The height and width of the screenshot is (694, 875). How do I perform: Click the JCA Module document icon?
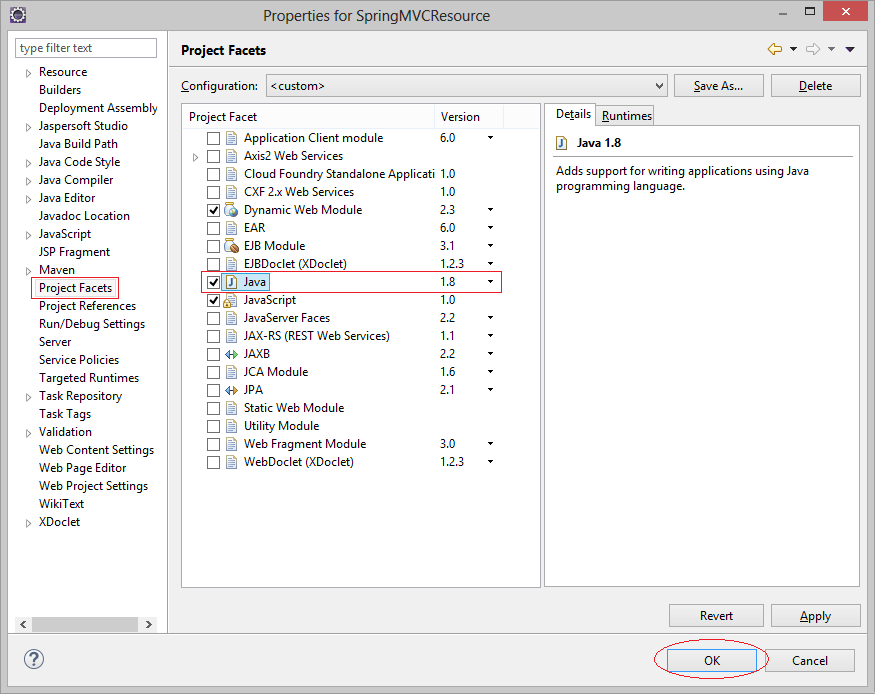pos(231,372)
